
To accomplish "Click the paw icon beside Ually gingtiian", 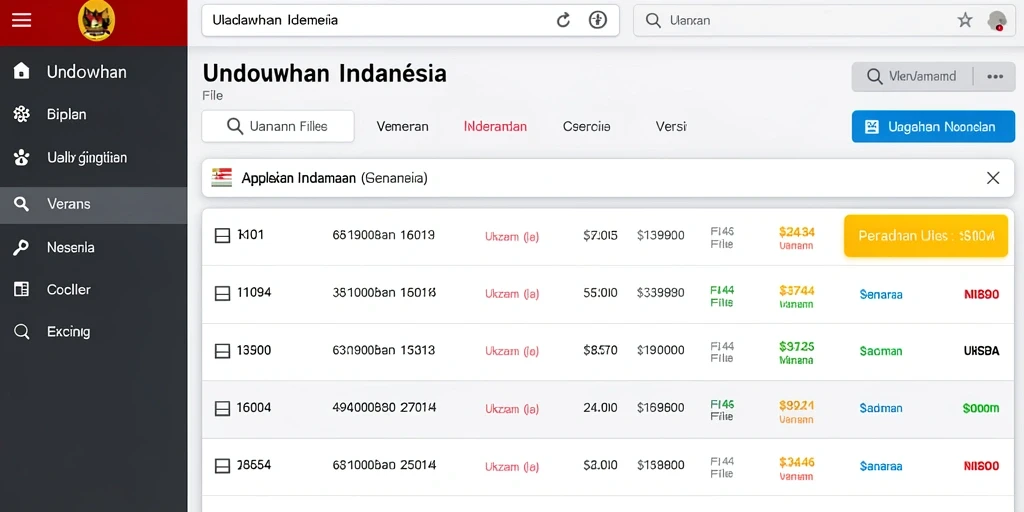I will click(x=22, y=157).
